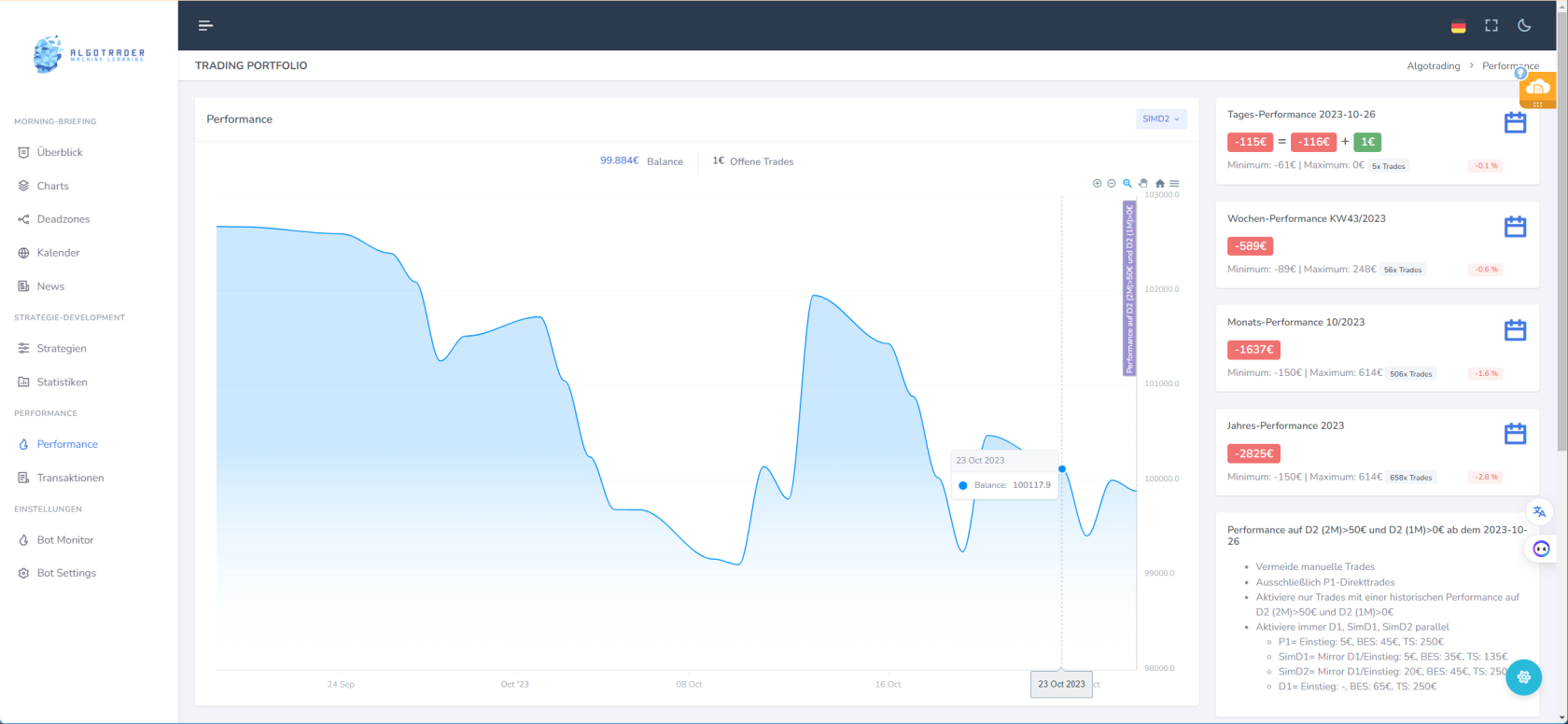Click the chart zoom-in plus icon

[x=1097, y=184]
